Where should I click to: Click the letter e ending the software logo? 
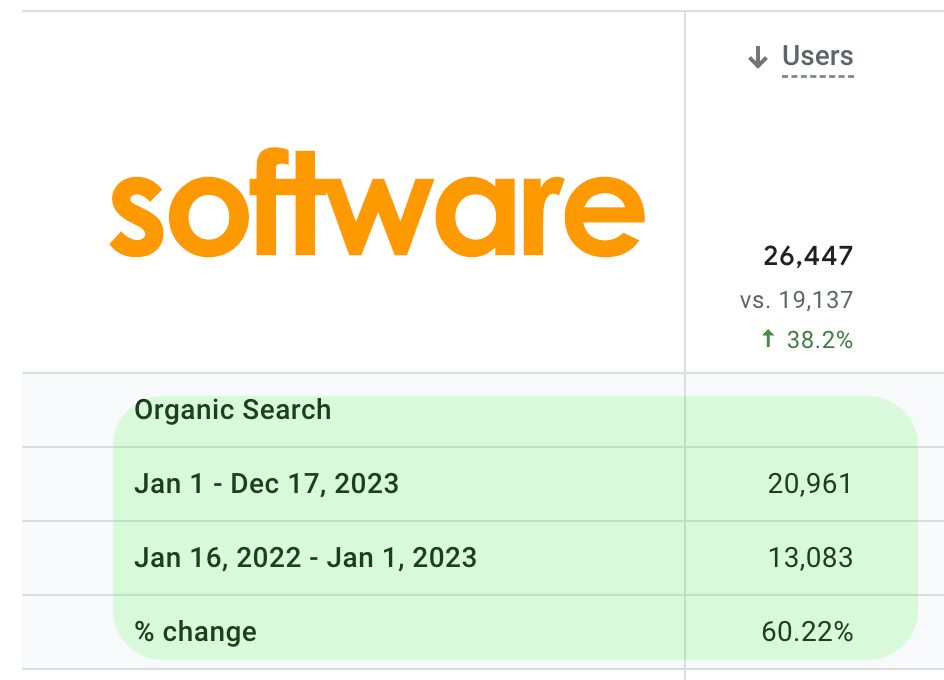(x=604, y=217)
